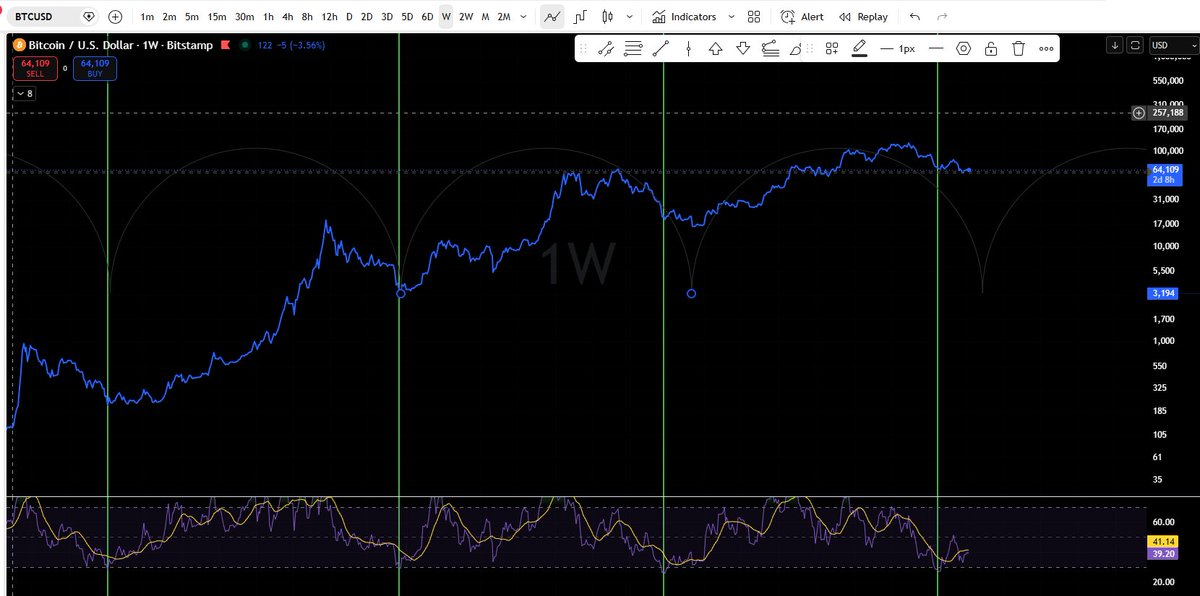Screen dimensions: 1200x596
Task: Open drawing templates grid-plus icon
Action: [x=832, y=48]
